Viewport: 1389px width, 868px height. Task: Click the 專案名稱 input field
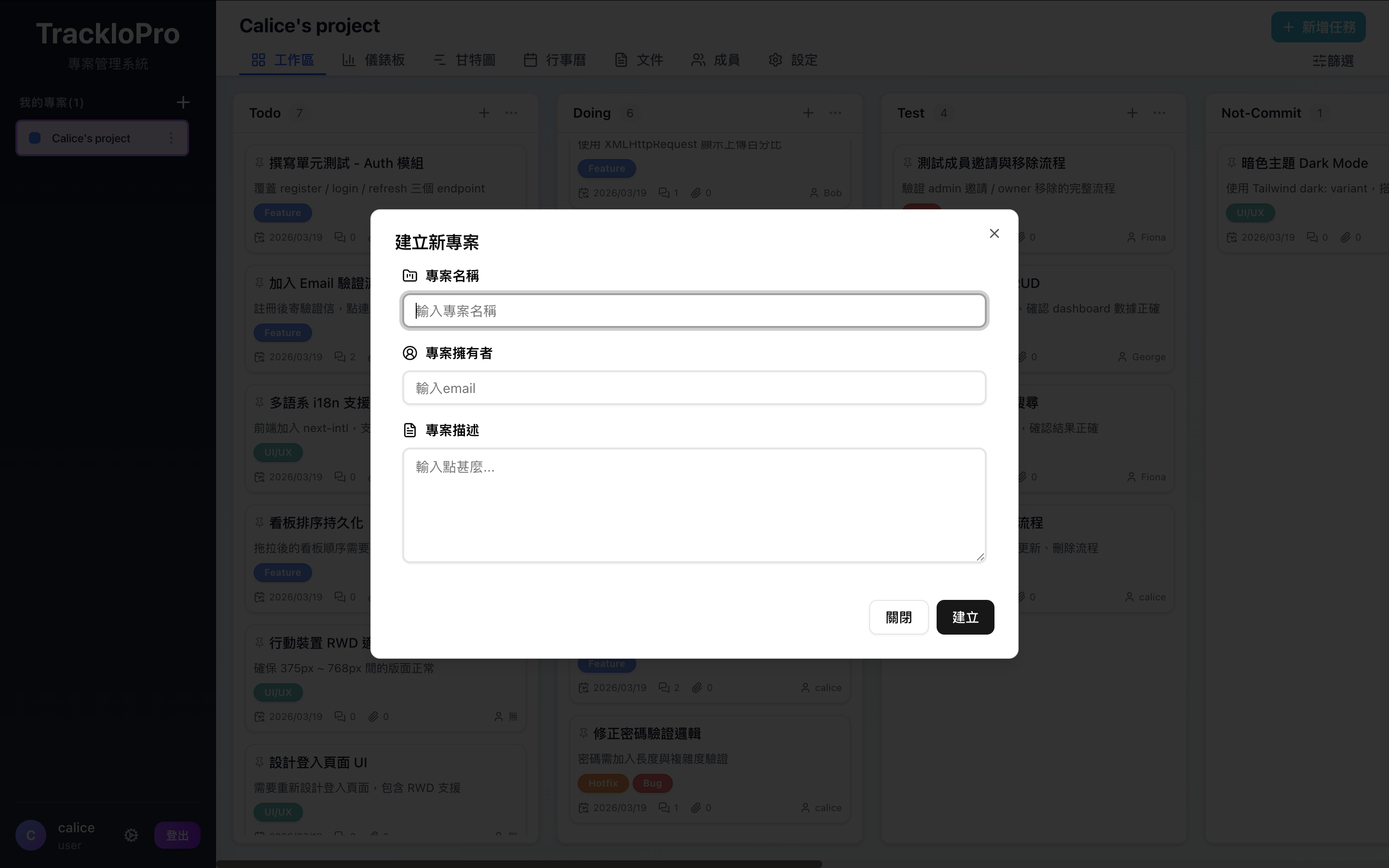[x=694, y=311]
